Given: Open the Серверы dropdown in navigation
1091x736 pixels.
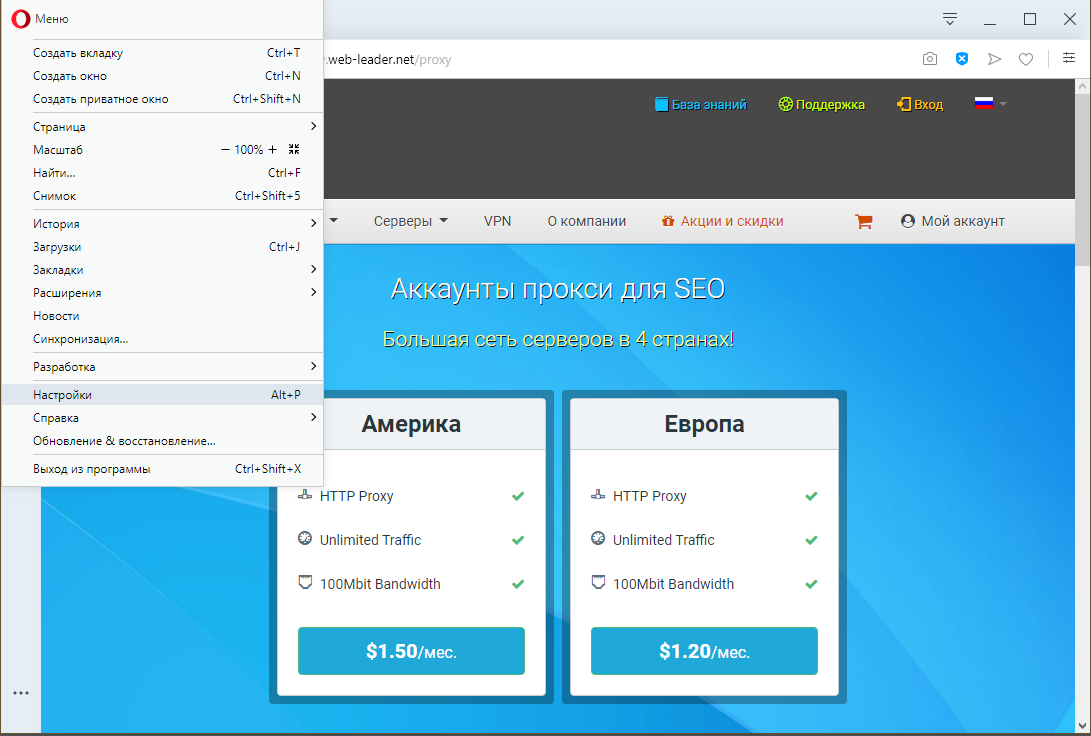Looking at the screenshot, I should coord(410,221).
